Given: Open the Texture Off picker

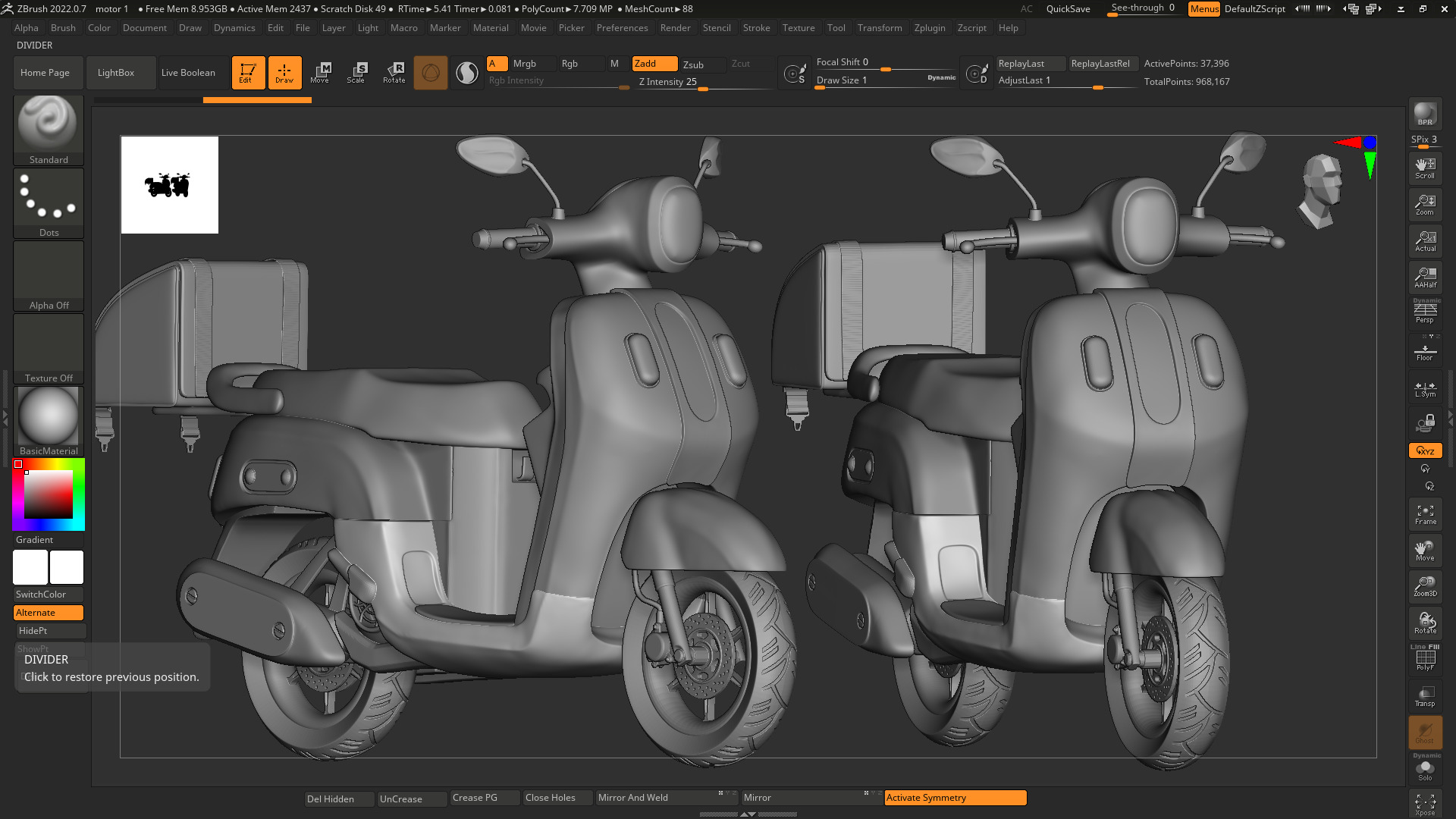Looking at the screenshot, I should point(49,348).
